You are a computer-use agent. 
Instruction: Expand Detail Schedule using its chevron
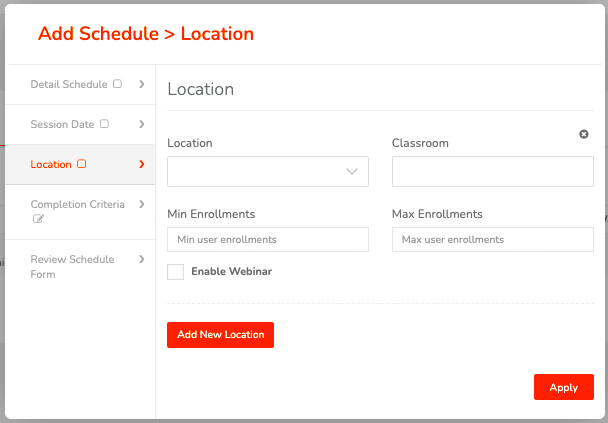point(142,84)
